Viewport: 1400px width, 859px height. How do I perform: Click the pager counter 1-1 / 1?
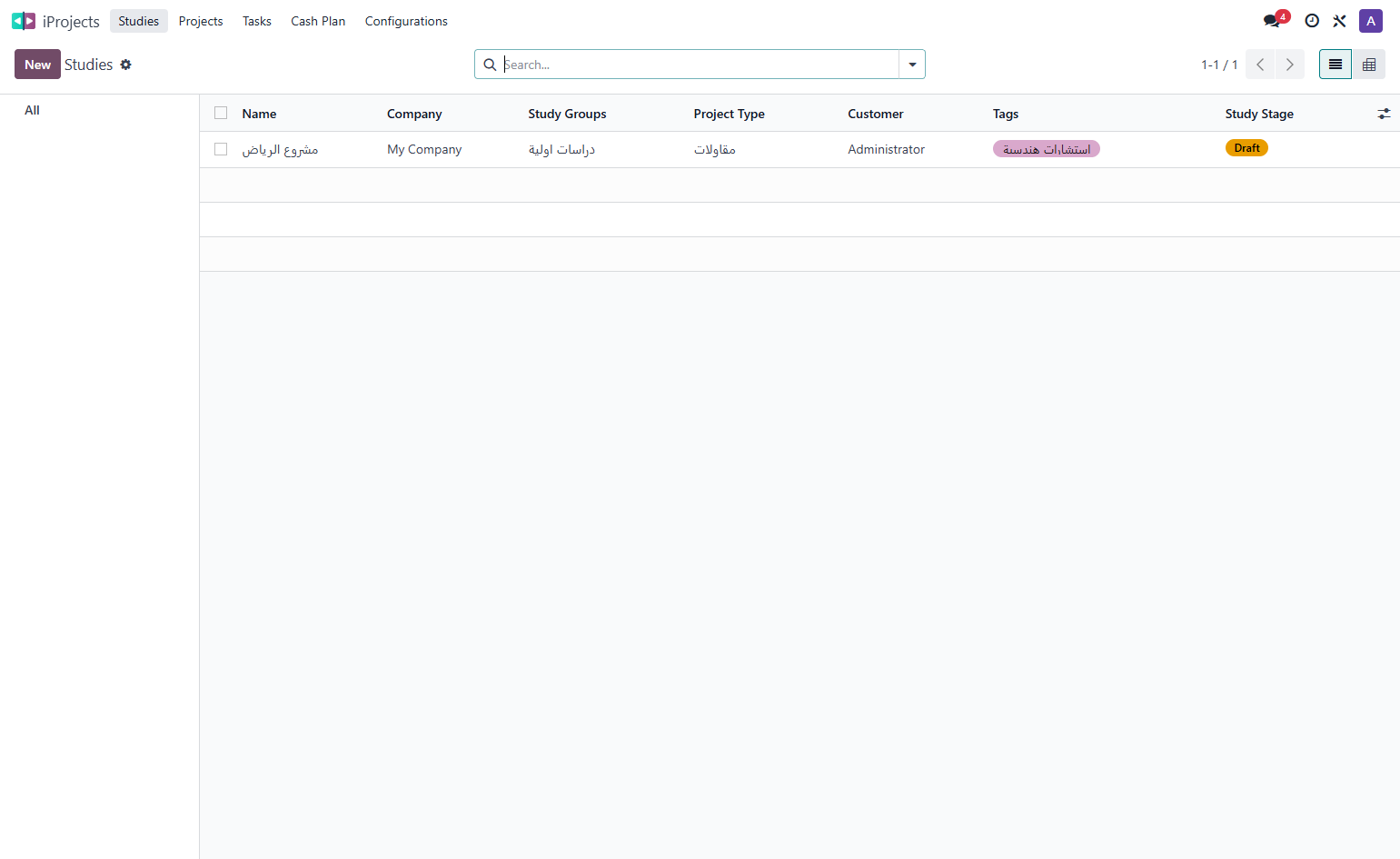coord(1219,65)
